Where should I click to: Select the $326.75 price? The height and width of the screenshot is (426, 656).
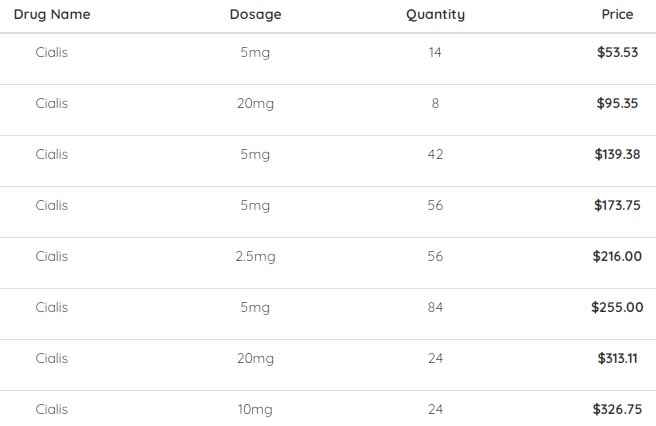point(617,410)
